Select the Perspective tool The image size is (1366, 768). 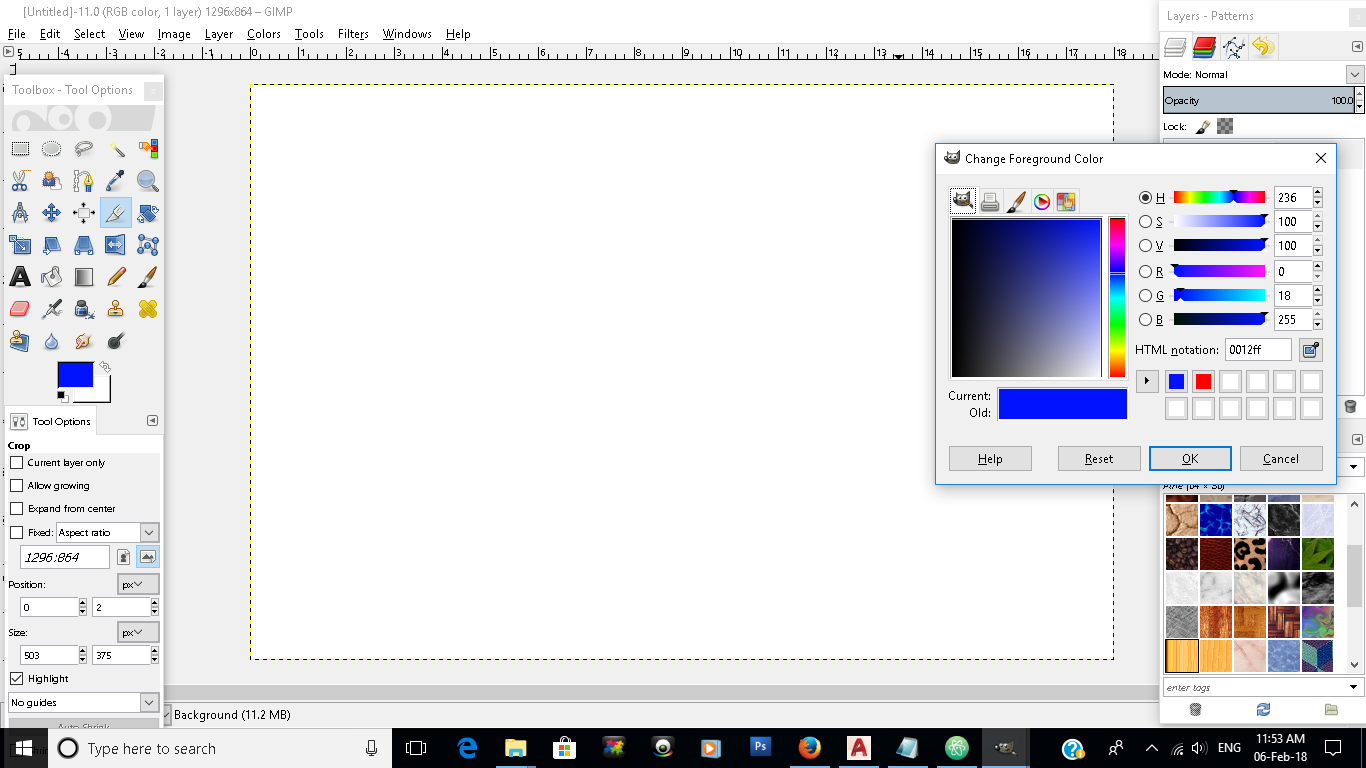click(x=84, y=245)
